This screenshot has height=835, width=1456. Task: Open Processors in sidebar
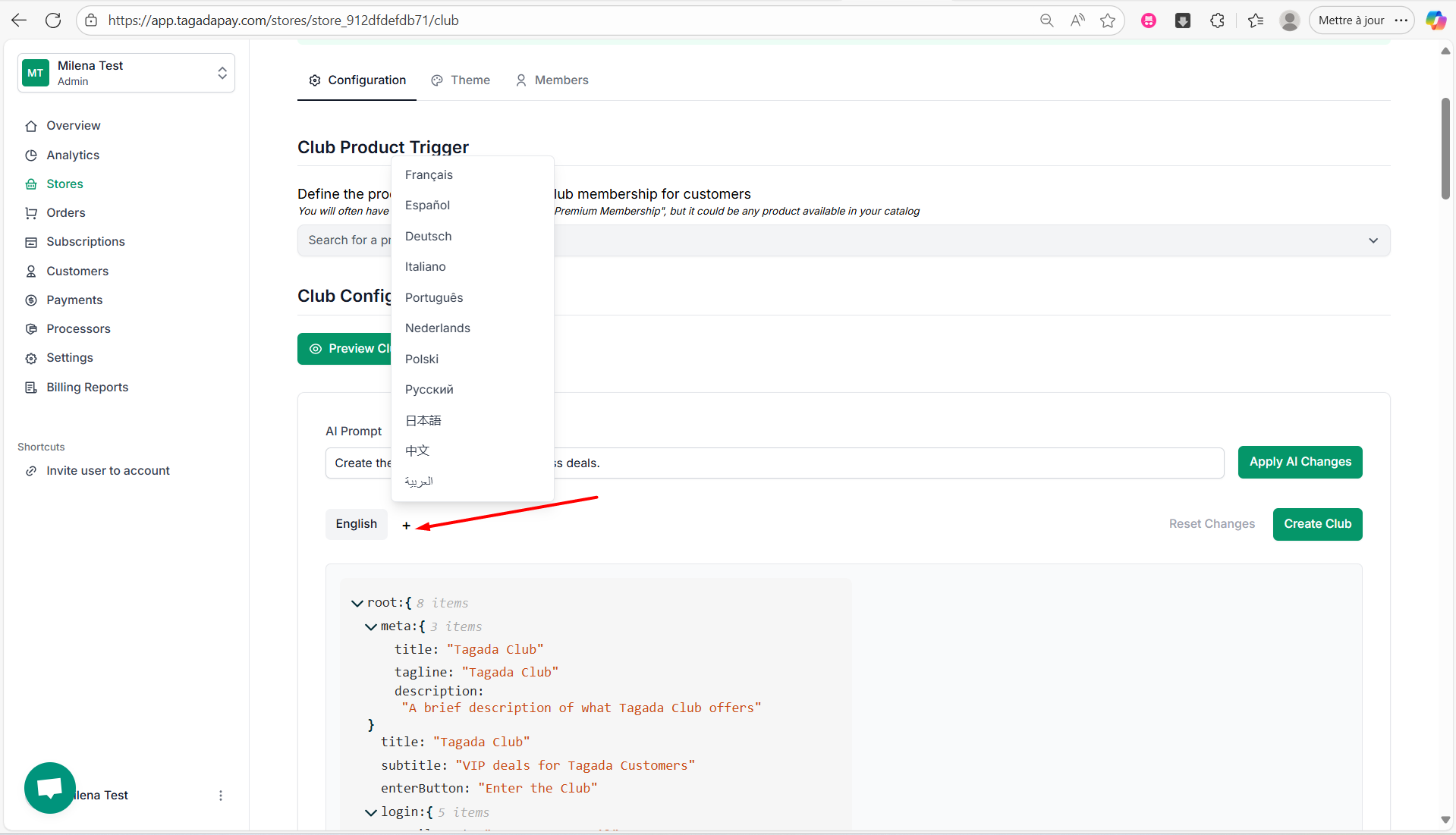coord(78,329)
